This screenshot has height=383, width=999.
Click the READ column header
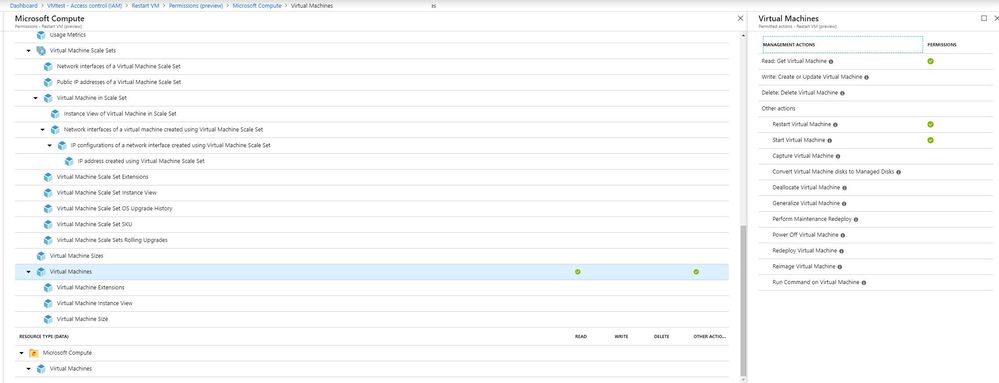580,336
